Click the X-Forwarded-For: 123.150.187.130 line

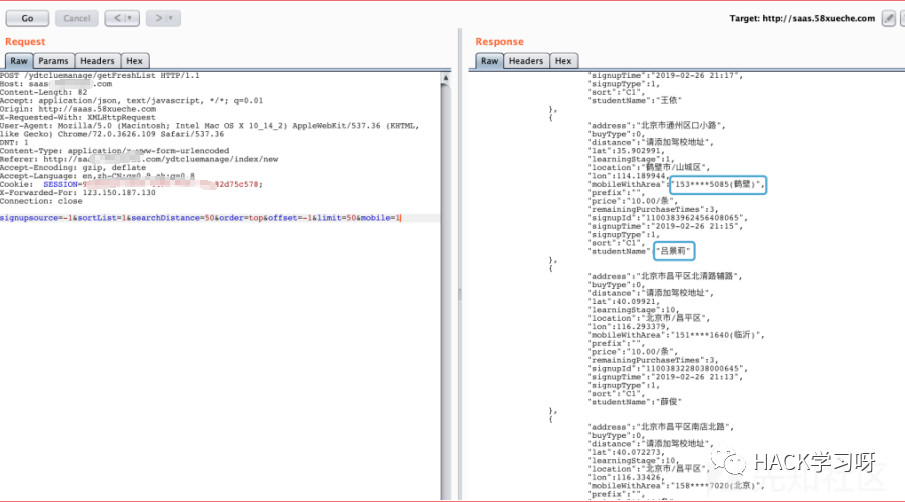click(x=78, y=193)
